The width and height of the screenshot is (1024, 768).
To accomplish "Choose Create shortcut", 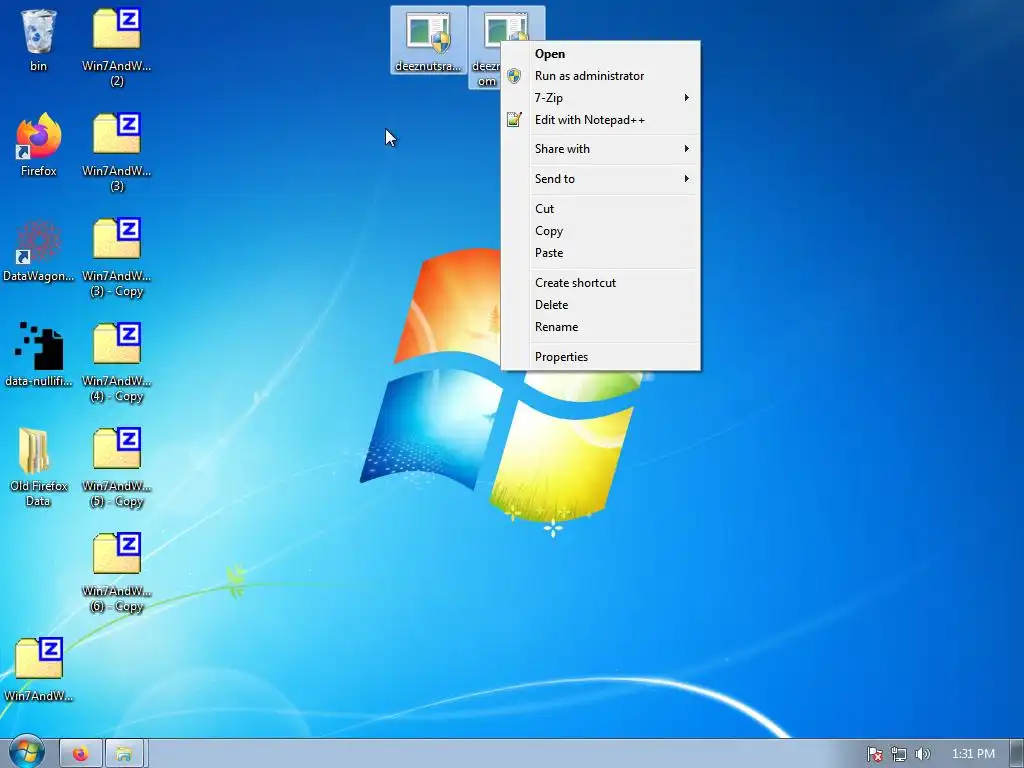I will 601,283.
